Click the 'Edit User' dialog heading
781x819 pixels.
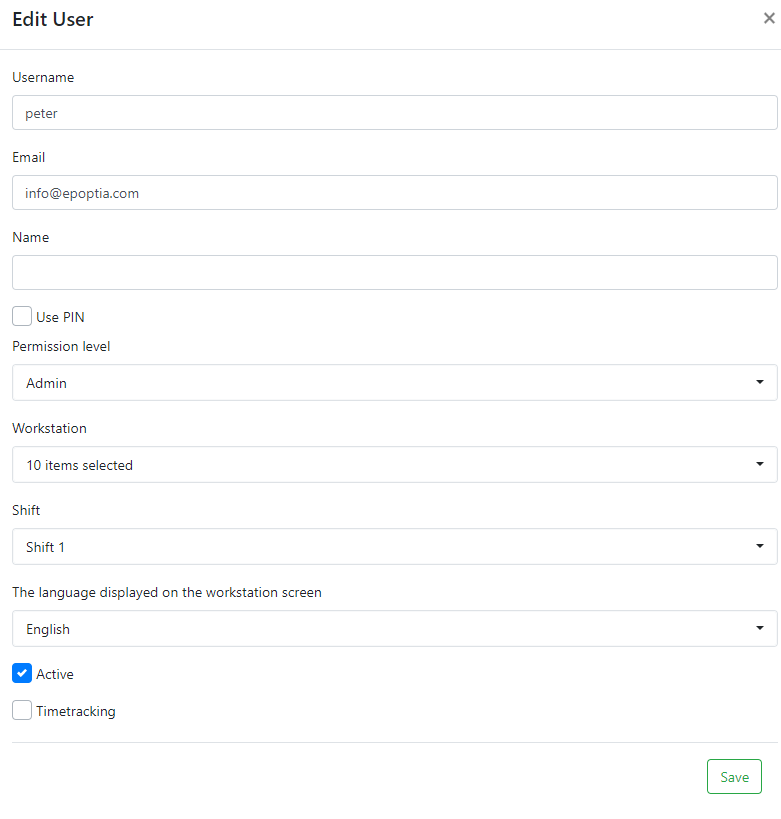pos(53,19)
